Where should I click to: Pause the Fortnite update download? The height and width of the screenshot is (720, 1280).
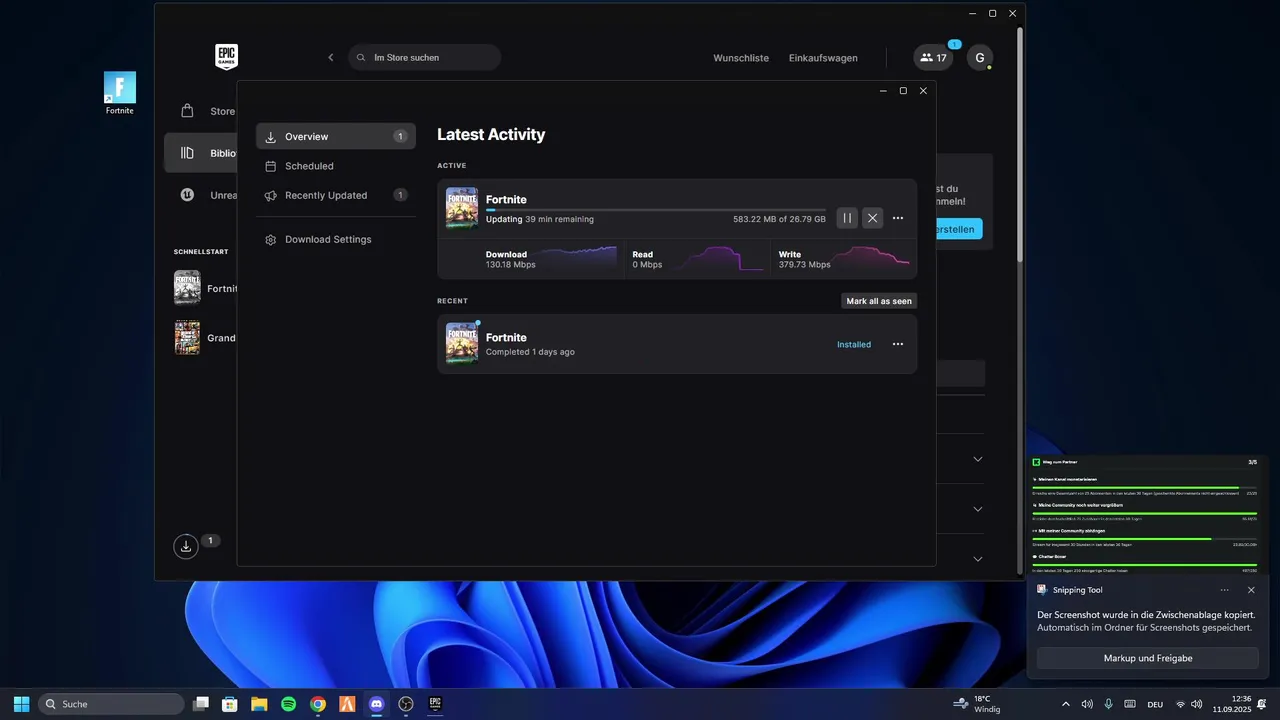[x=847, y=218]
